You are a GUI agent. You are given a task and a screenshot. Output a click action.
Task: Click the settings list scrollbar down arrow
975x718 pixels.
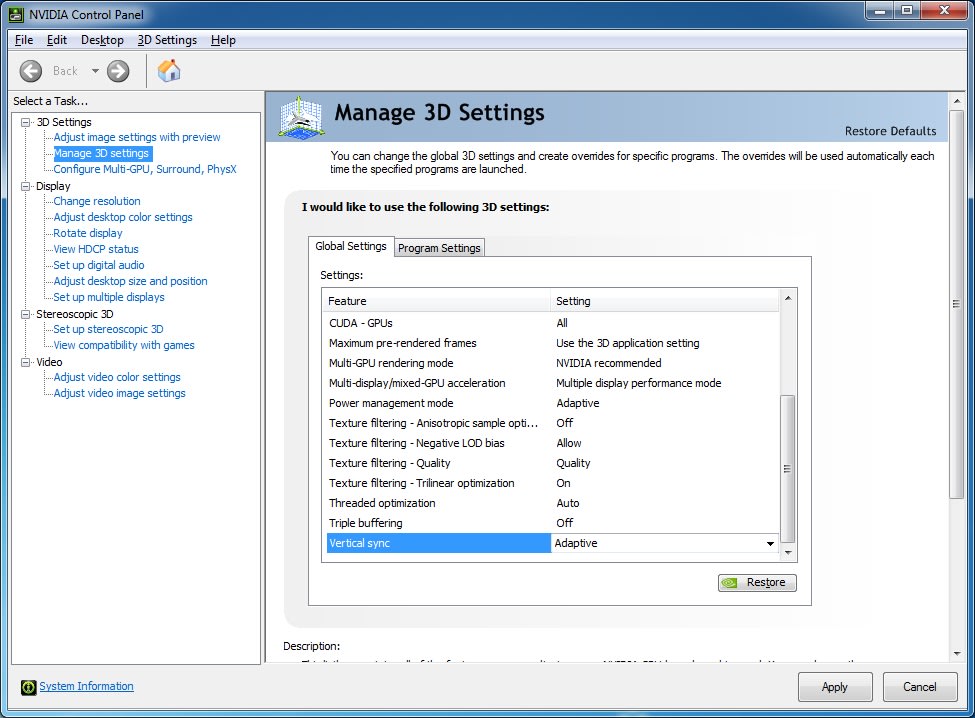coord(789,552)
